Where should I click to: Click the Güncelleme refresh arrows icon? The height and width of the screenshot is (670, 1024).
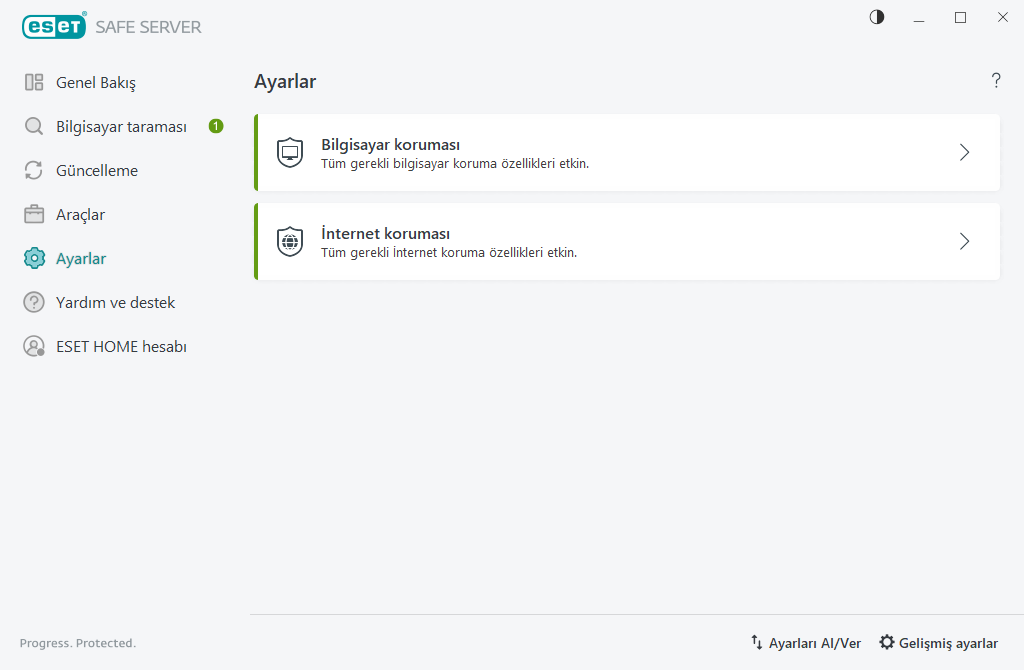[34, 170]
